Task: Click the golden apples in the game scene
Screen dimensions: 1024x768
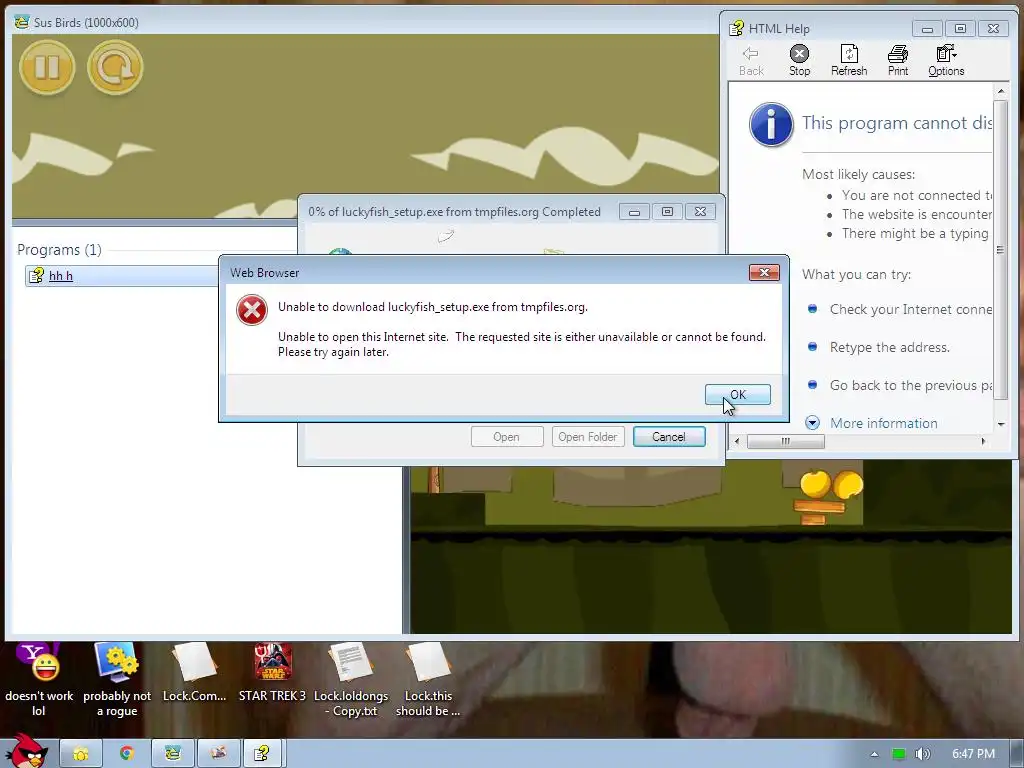Action: [x=831, y=484]
